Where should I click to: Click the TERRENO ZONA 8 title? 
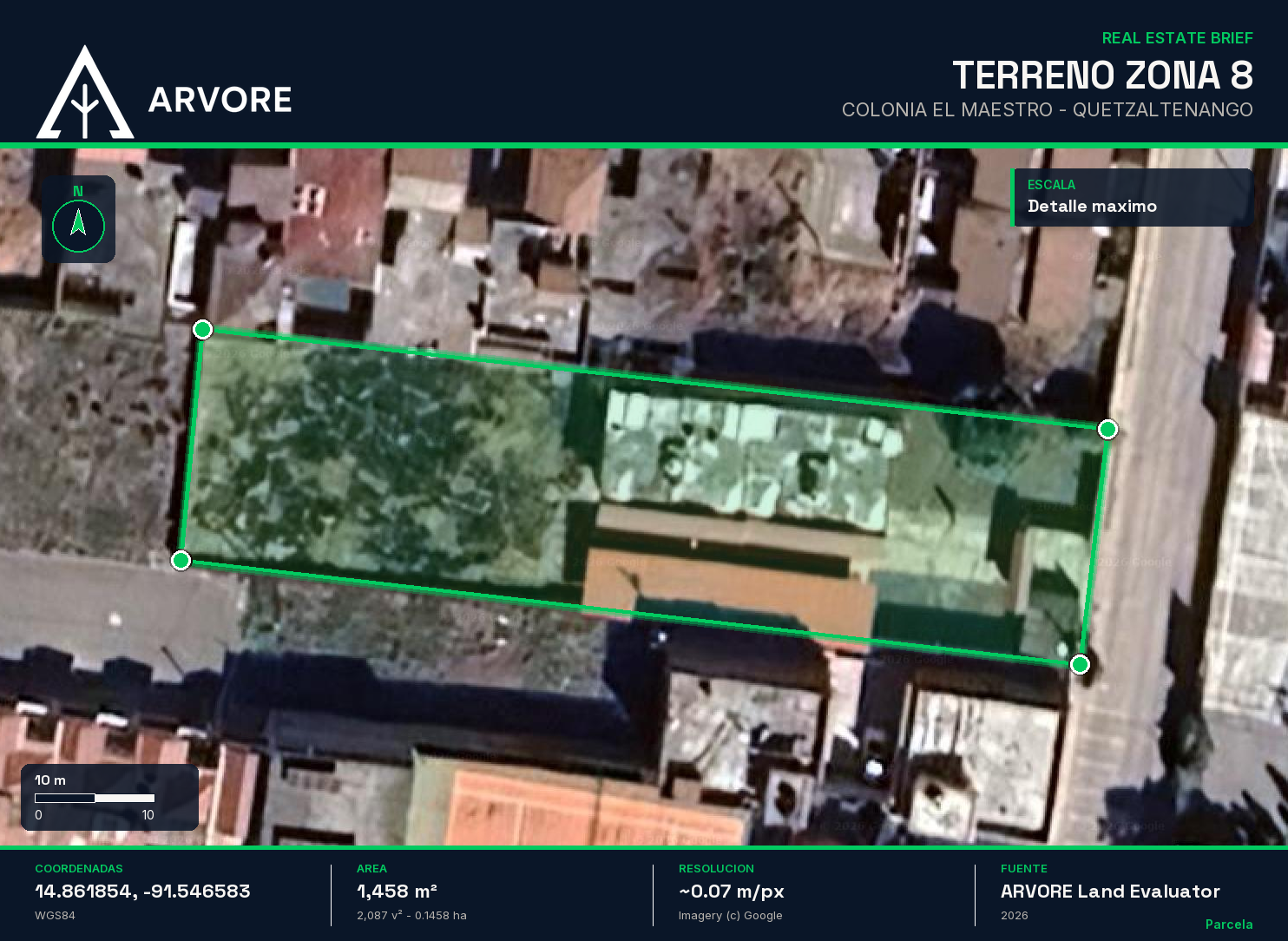[1102, 76]
